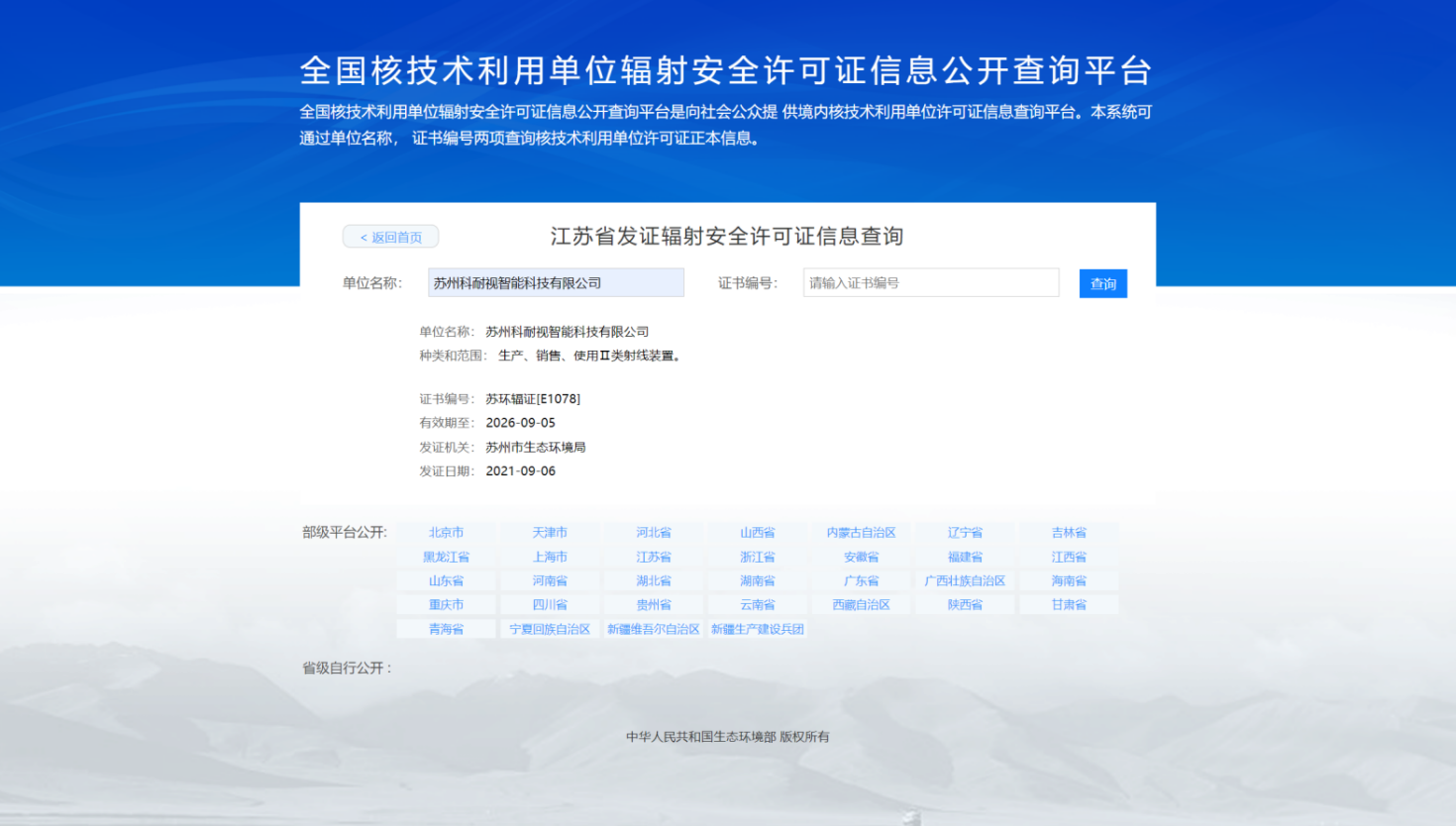Viewport: 1456px width, 826px height.
Task: Click the 证书编号 input field
Action: 930,283
